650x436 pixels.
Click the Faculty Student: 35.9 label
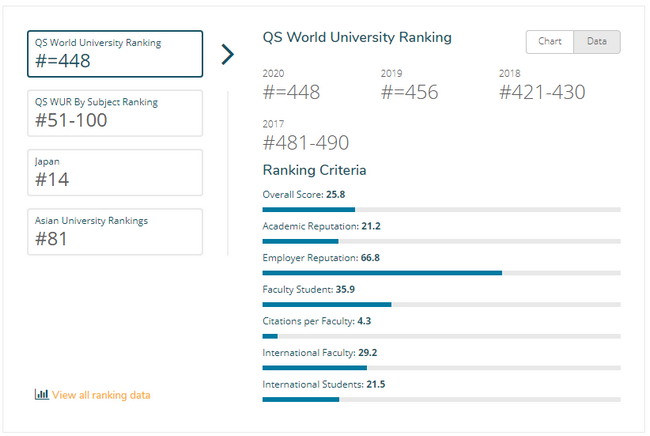pos(308,289)
